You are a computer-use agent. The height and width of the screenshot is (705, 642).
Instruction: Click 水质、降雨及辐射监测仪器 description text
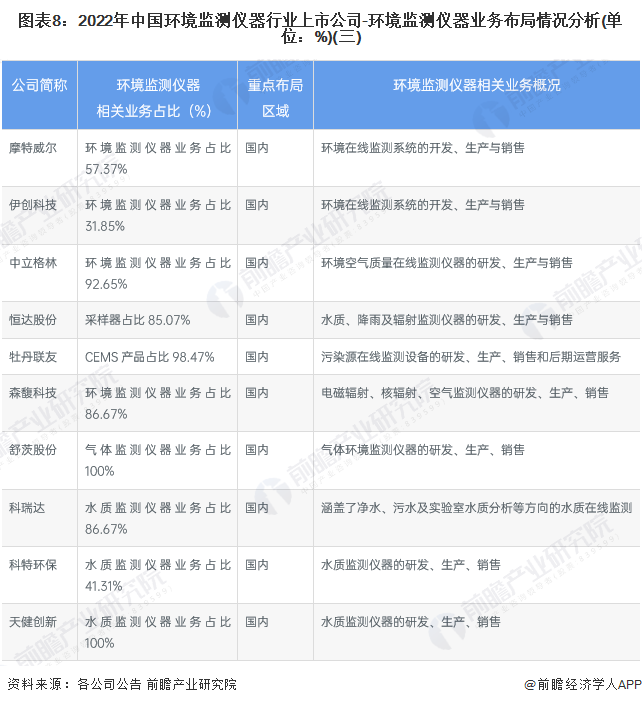(447, 320)
